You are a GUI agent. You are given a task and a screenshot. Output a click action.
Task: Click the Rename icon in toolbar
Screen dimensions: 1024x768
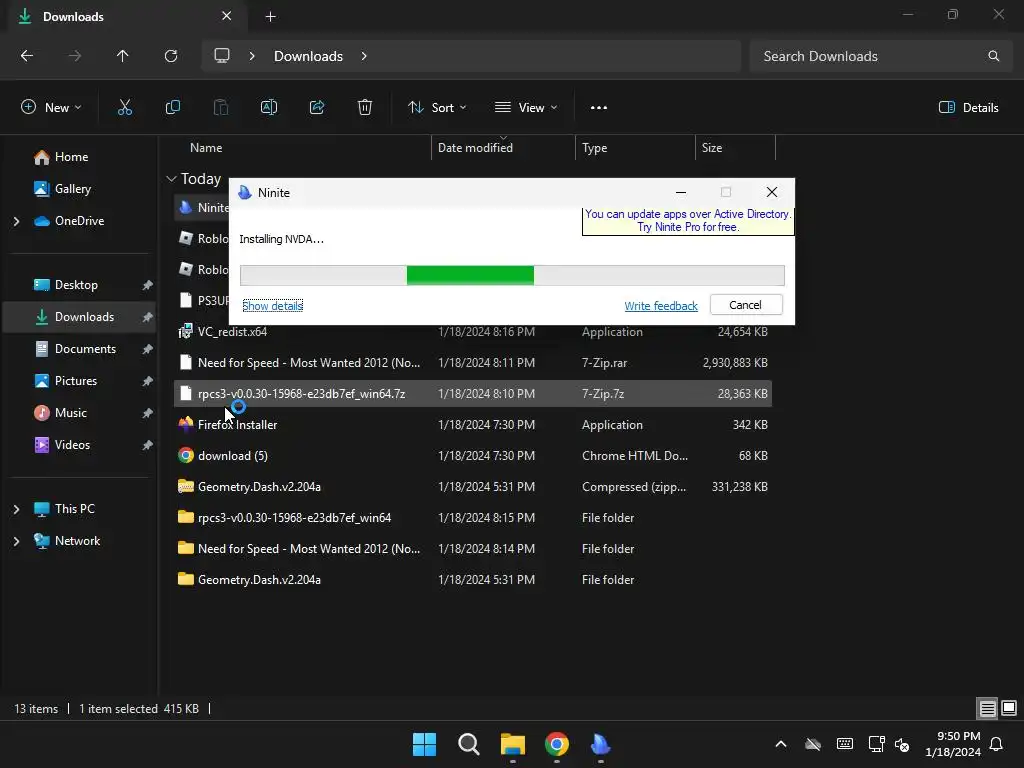[269, 108]
